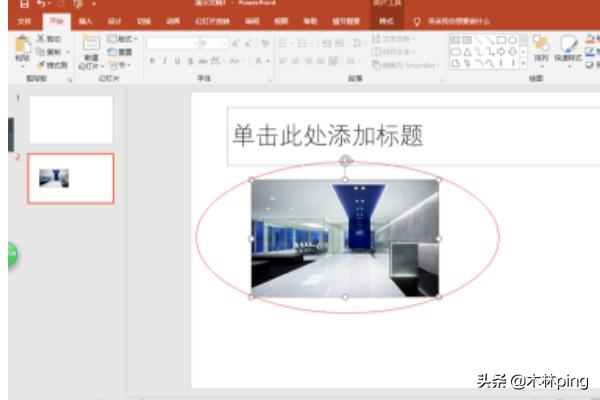Click the Clear All Formatting icon
Image resolution: width=600 pixels, height=400 pixels.
pos(265,43)
